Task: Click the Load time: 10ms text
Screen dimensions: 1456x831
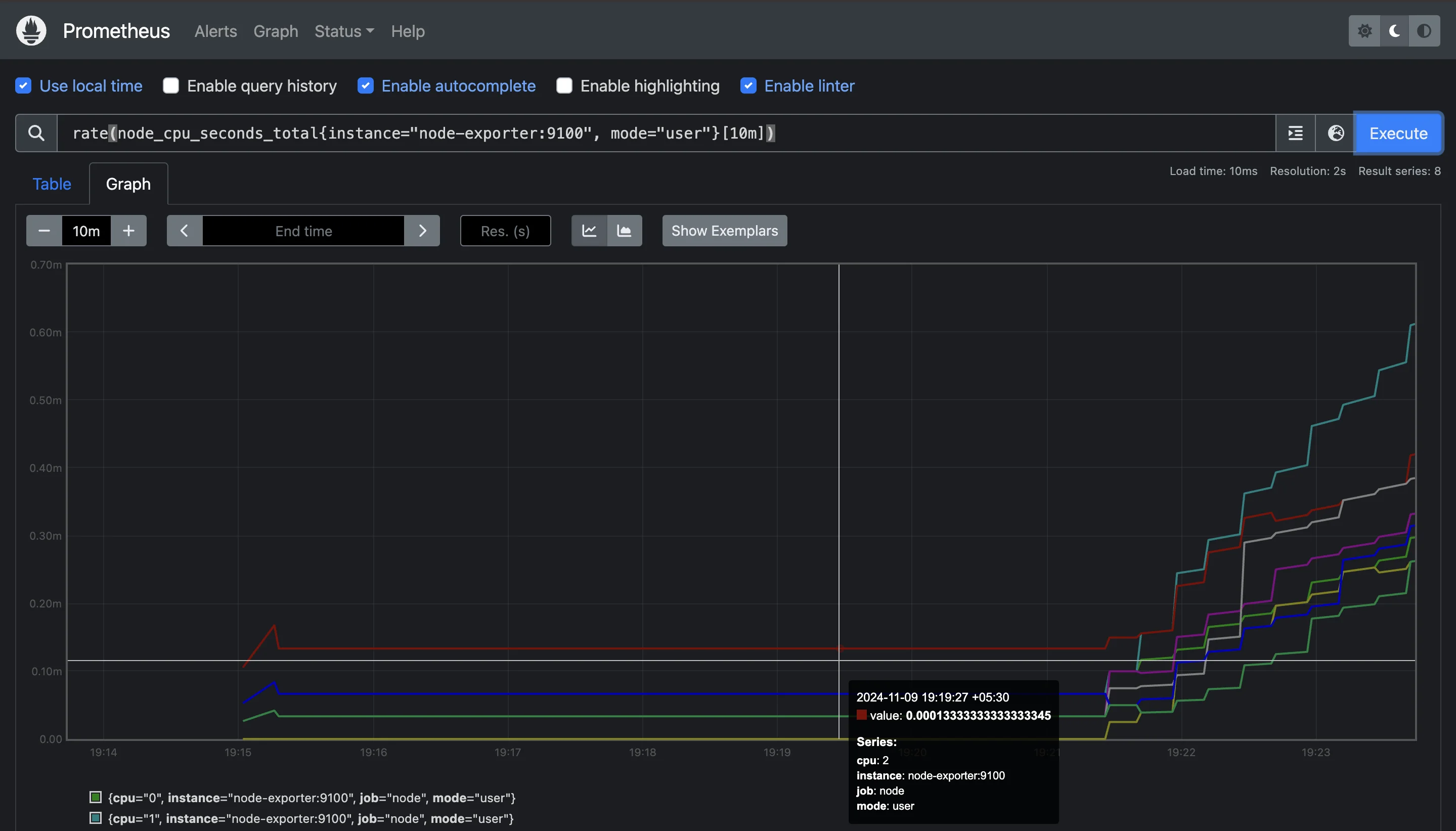Action: (x=1213, y=171)
